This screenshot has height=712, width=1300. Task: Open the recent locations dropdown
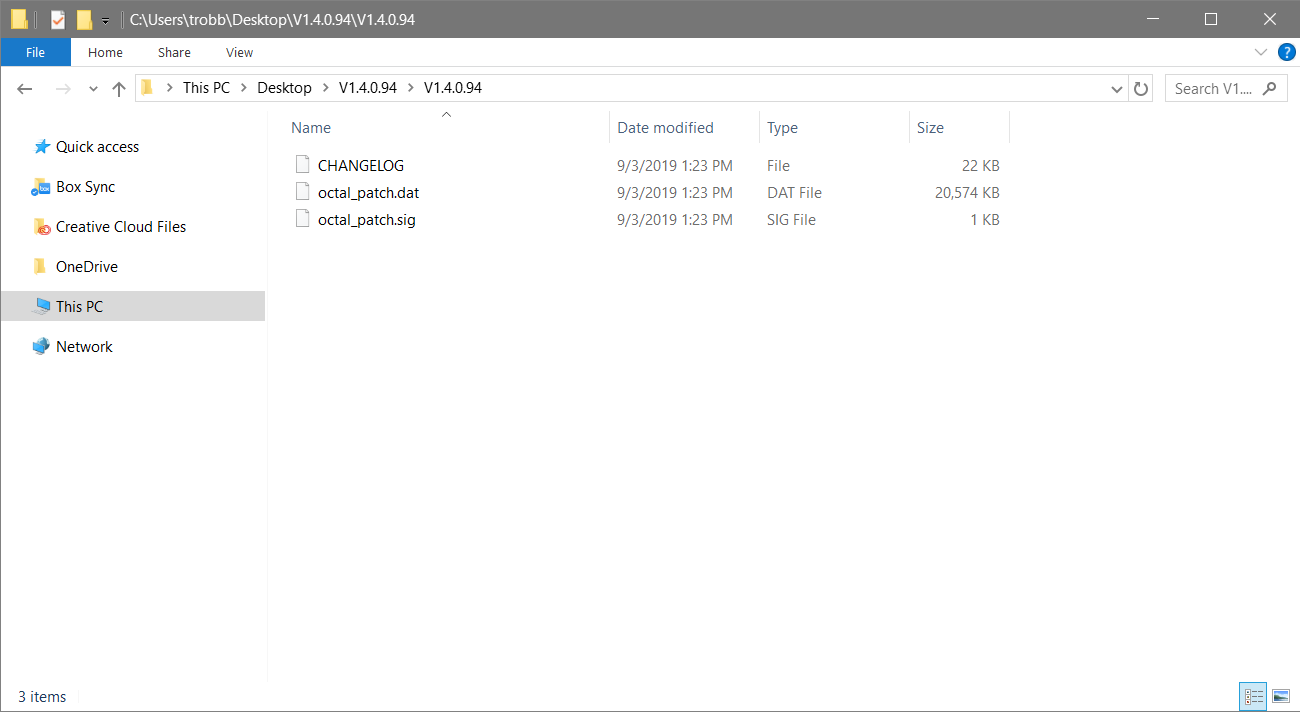click(x=93, y=89)
